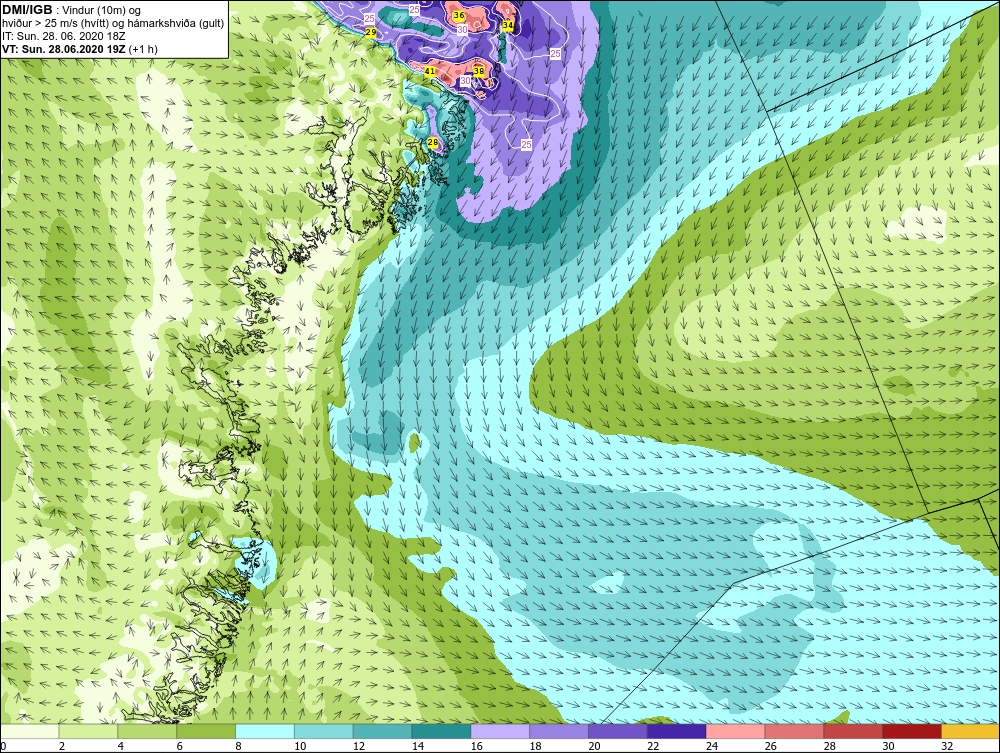
Task: Click the DMI/IGB title text
Action: [x=27, y=10]
